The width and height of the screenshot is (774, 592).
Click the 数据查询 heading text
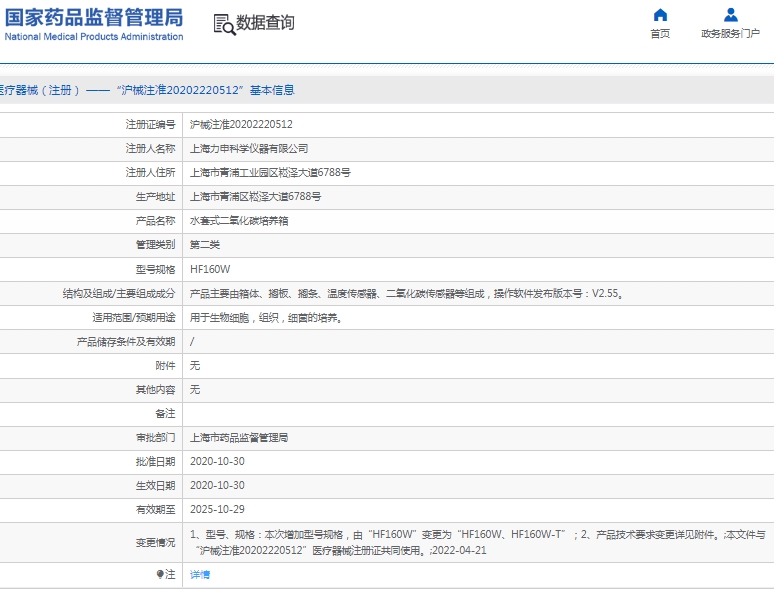pos(265,23)
